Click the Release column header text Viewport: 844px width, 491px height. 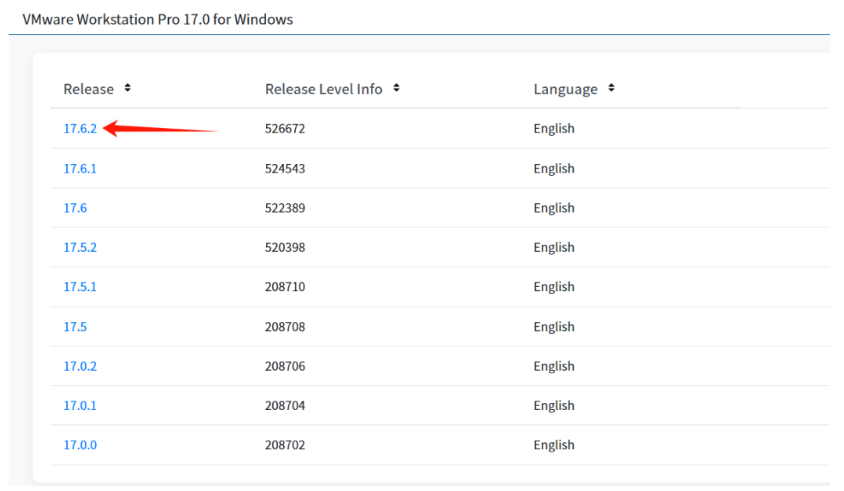coord(89,89)
